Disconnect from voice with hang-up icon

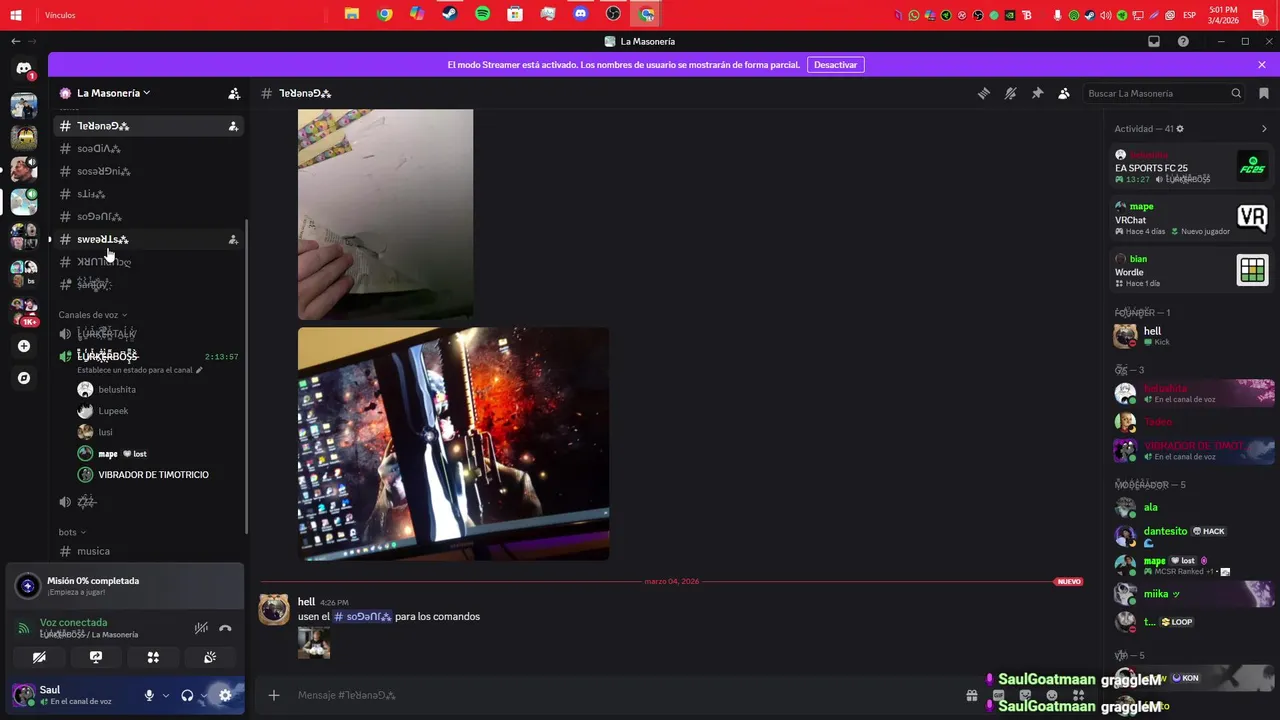[x=225, y=628]
